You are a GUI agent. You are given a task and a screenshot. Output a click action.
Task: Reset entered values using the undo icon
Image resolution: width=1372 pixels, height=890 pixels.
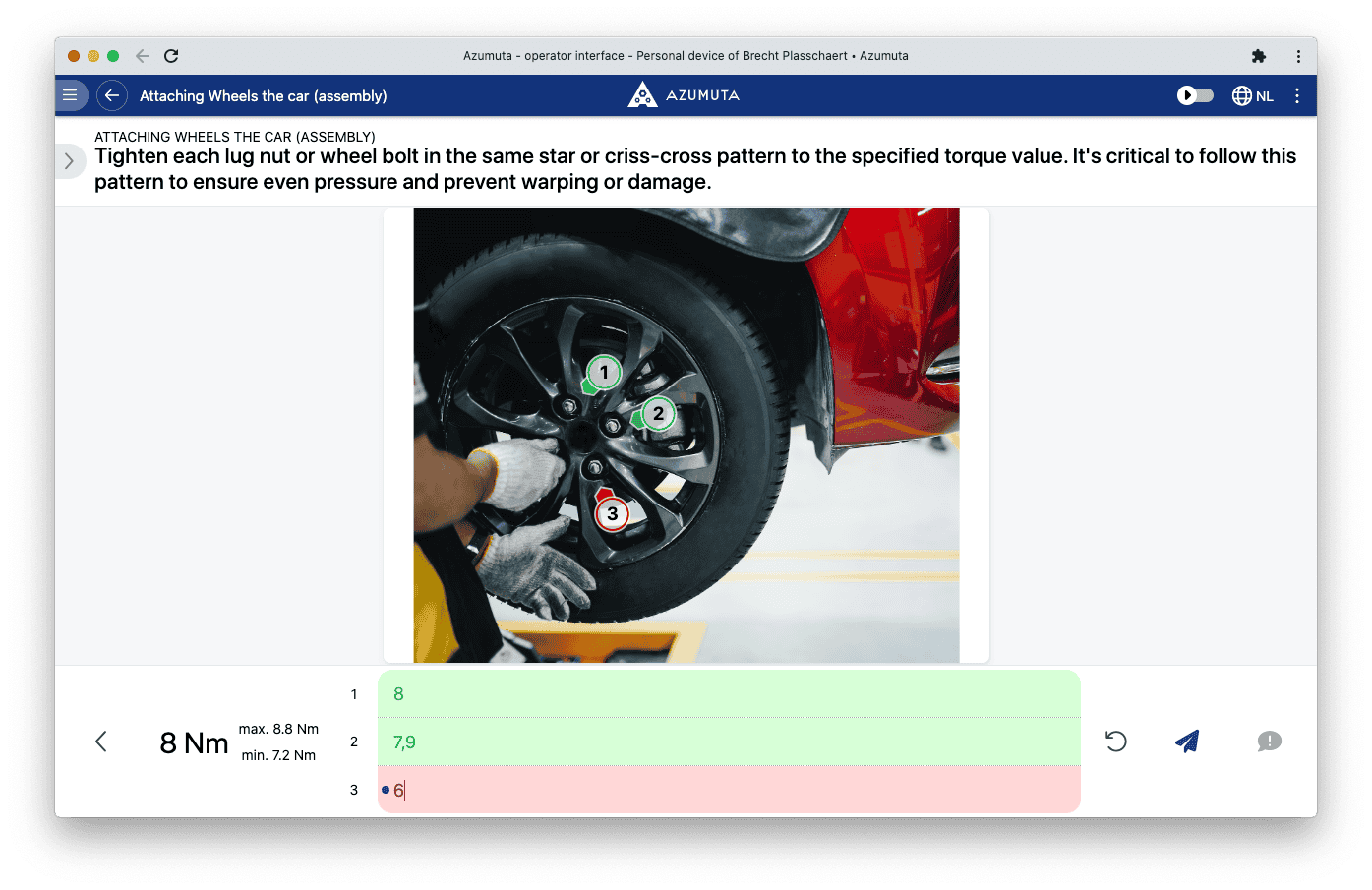coord(1115,741)
